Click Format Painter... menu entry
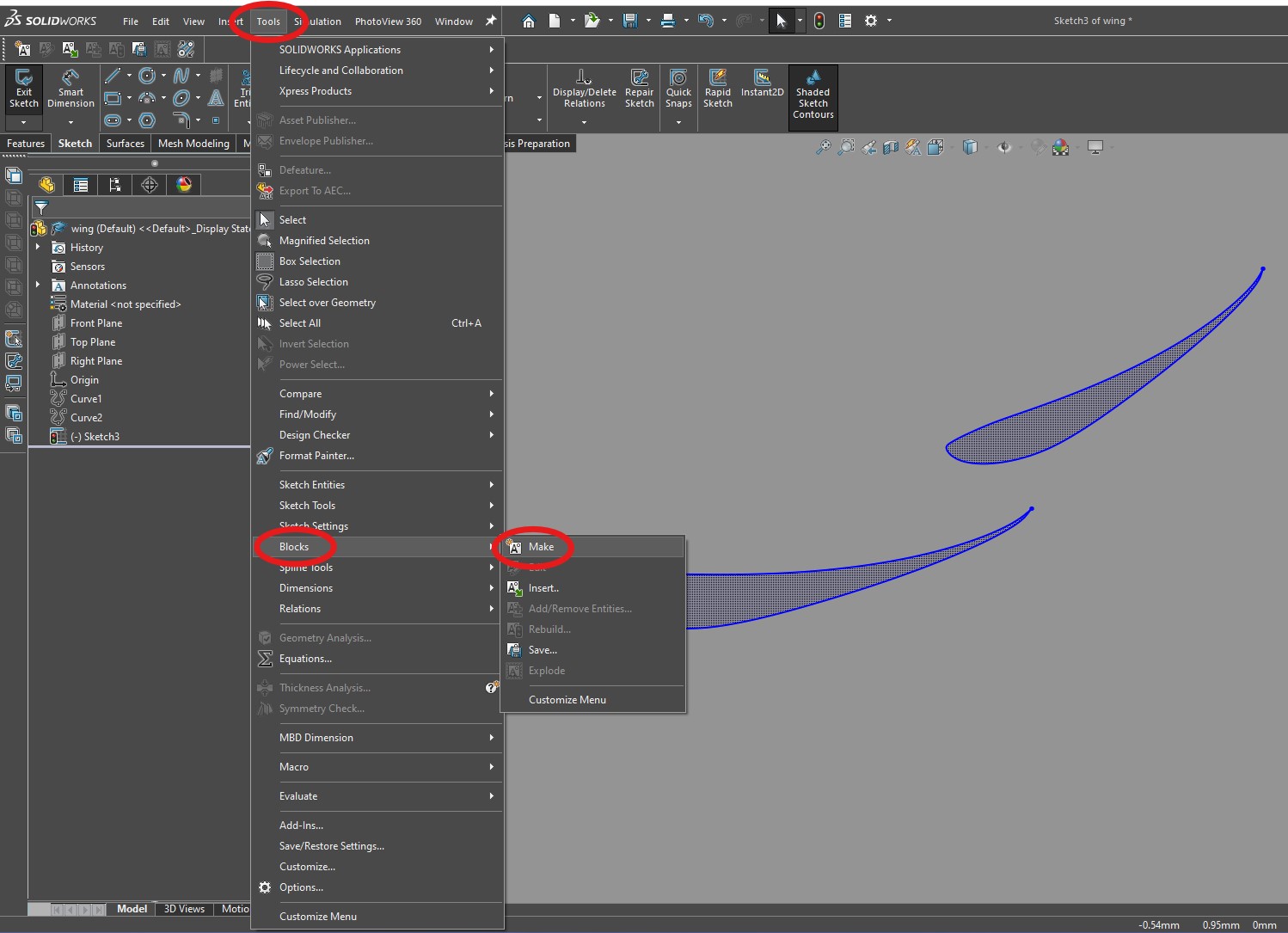Screen dimensions: 1288x933 pos(377,456)
